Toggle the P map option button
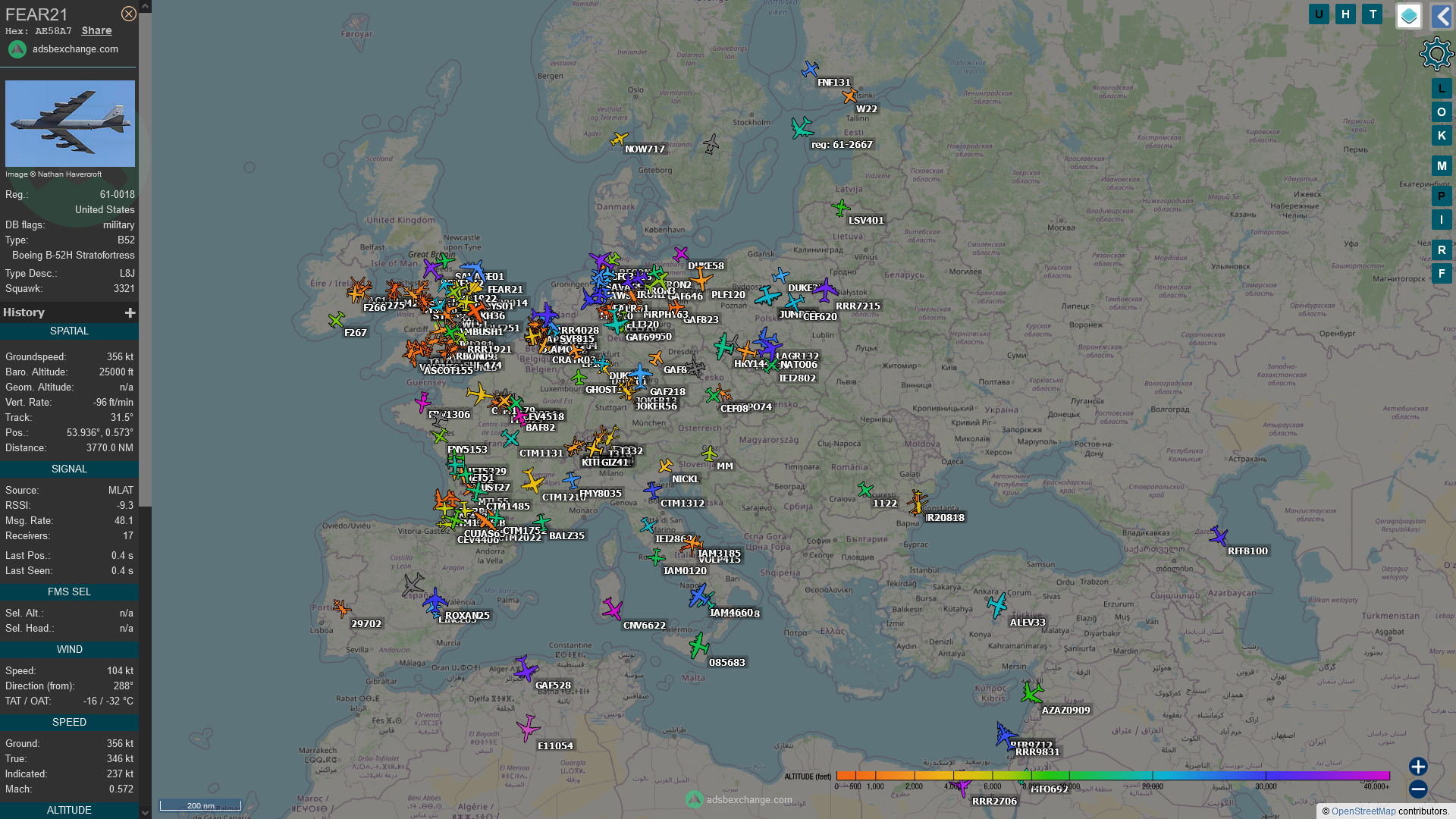 [x=1442, y=196]
